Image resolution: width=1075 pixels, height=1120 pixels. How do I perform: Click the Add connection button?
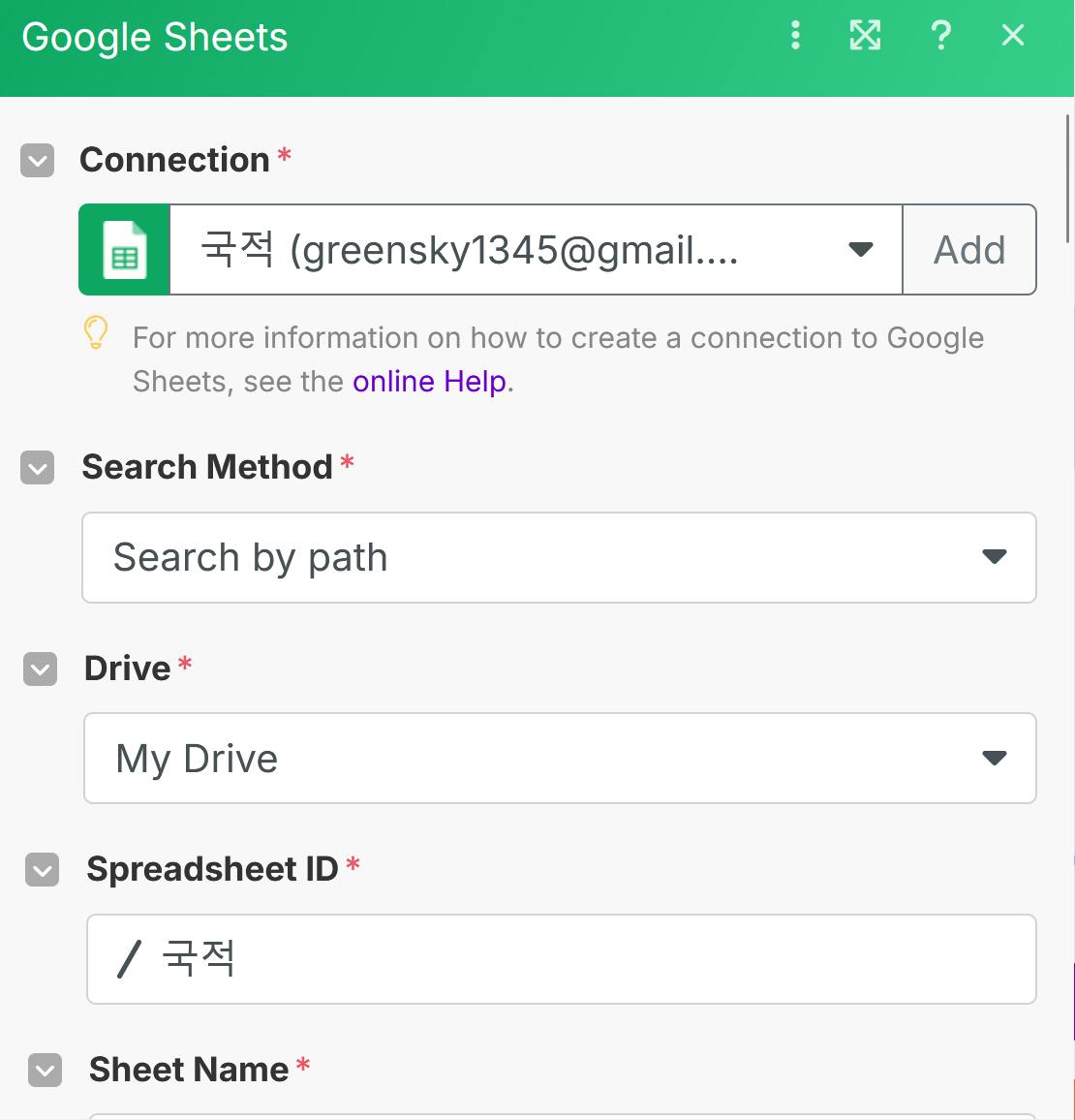(969, 249)
